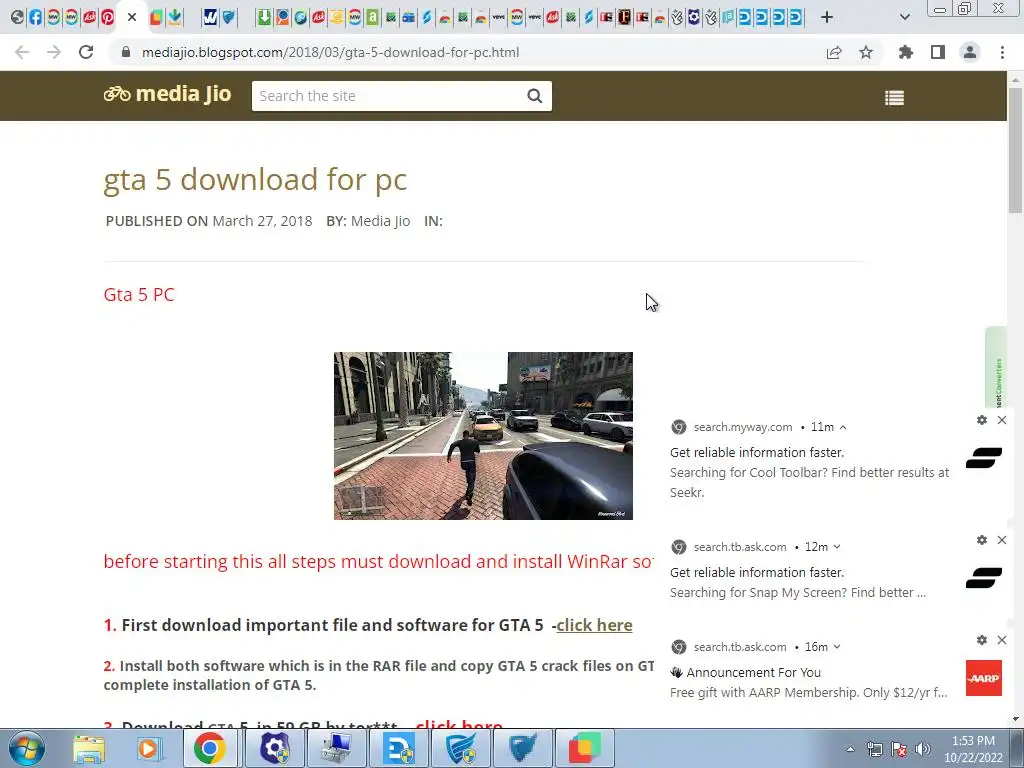
Task: Open the computer toolbox taskbar app
Action: click(337, 748)
